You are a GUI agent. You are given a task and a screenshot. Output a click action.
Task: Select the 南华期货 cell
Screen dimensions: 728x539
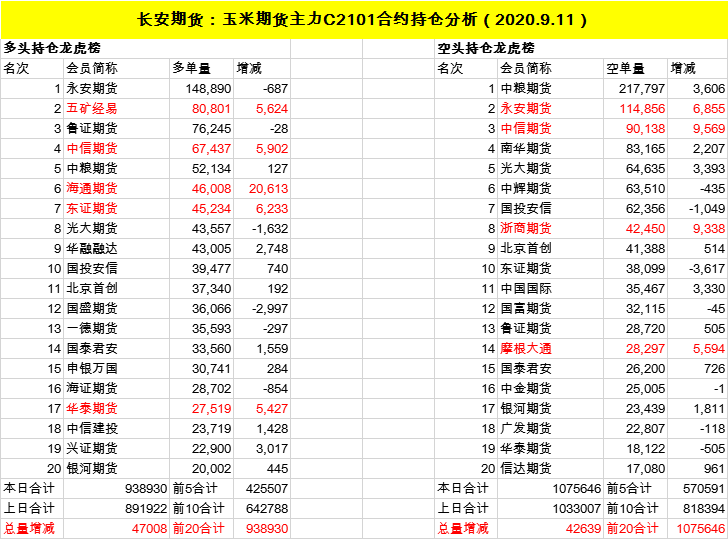(551, 148)
